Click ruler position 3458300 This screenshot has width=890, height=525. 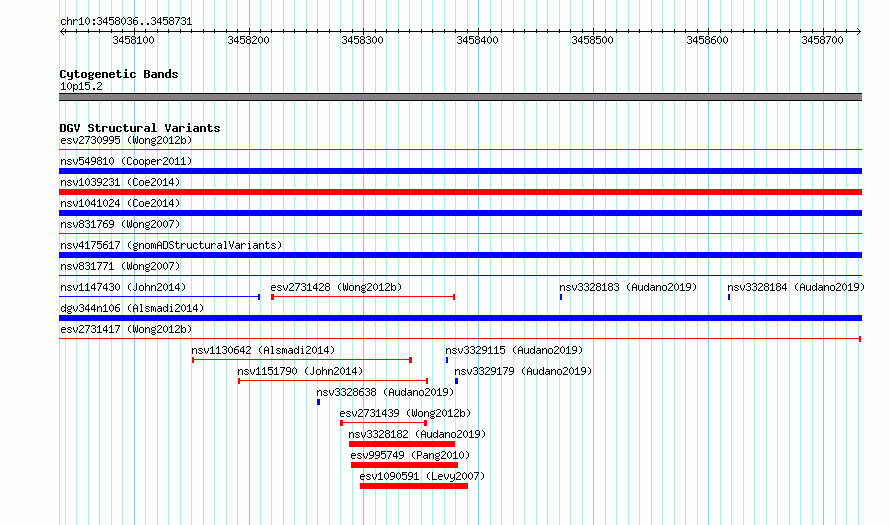[362, 40]
